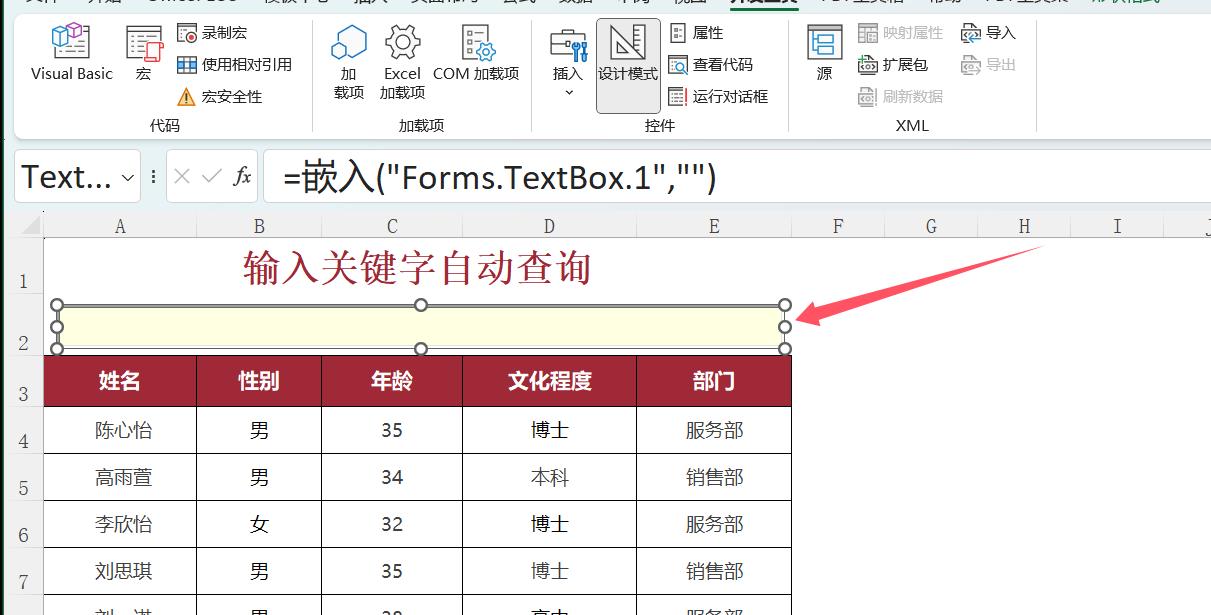
Task: Select the column A header
Action: (120, 226)
